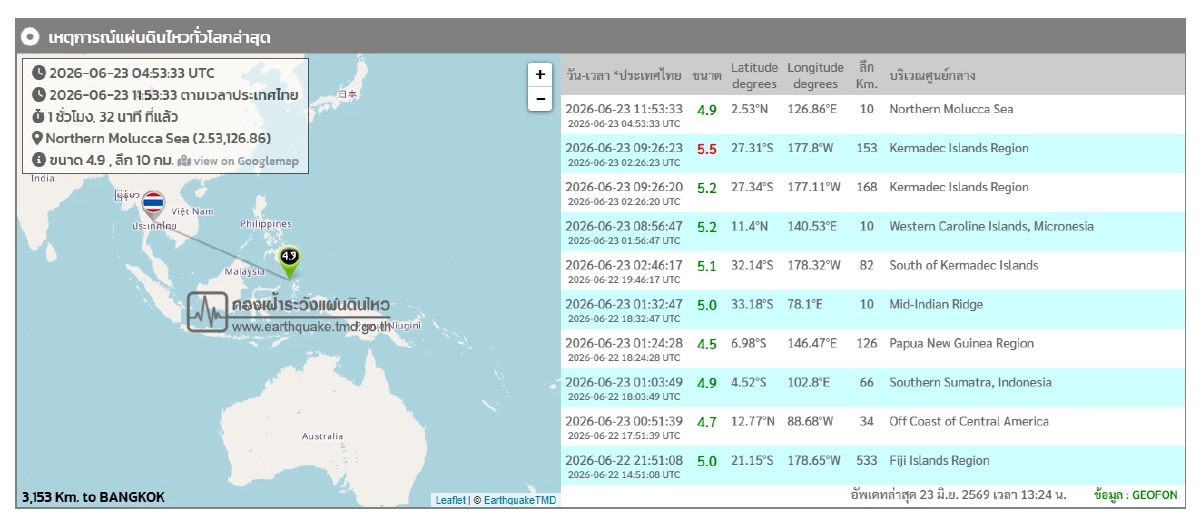Click the magnitude 4.5 value
This screenshot has width=1200, height=519.
707,344
